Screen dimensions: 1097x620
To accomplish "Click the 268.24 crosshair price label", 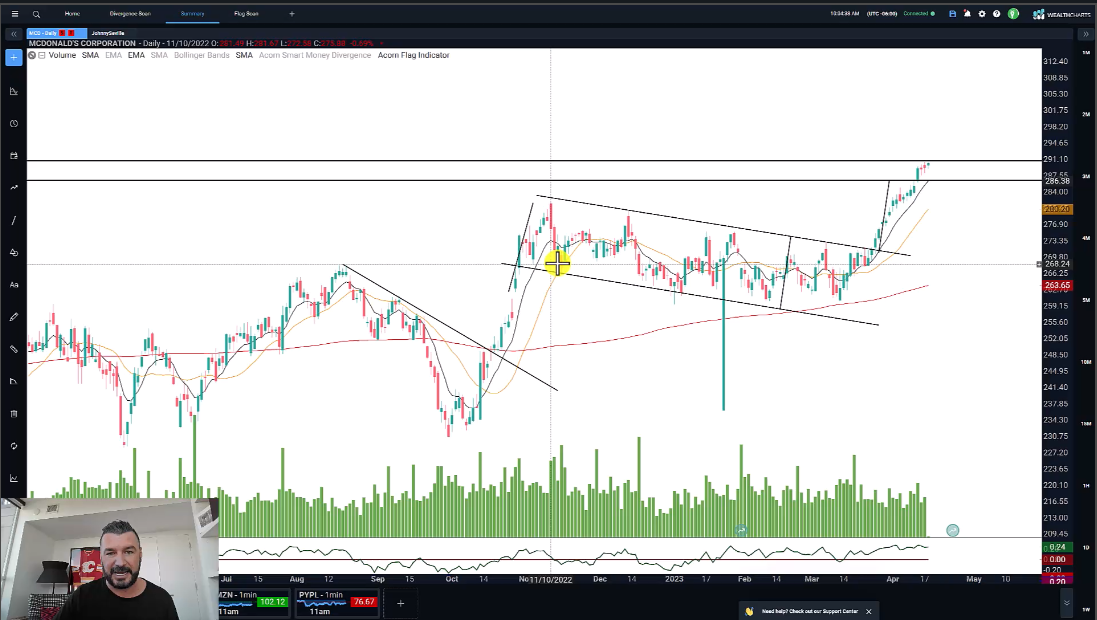I will click(x=1056, y=265).
